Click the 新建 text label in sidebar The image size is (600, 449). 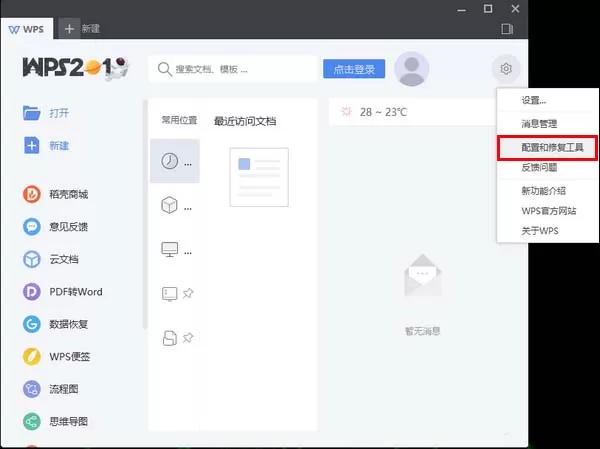click(x=59, y=146)
